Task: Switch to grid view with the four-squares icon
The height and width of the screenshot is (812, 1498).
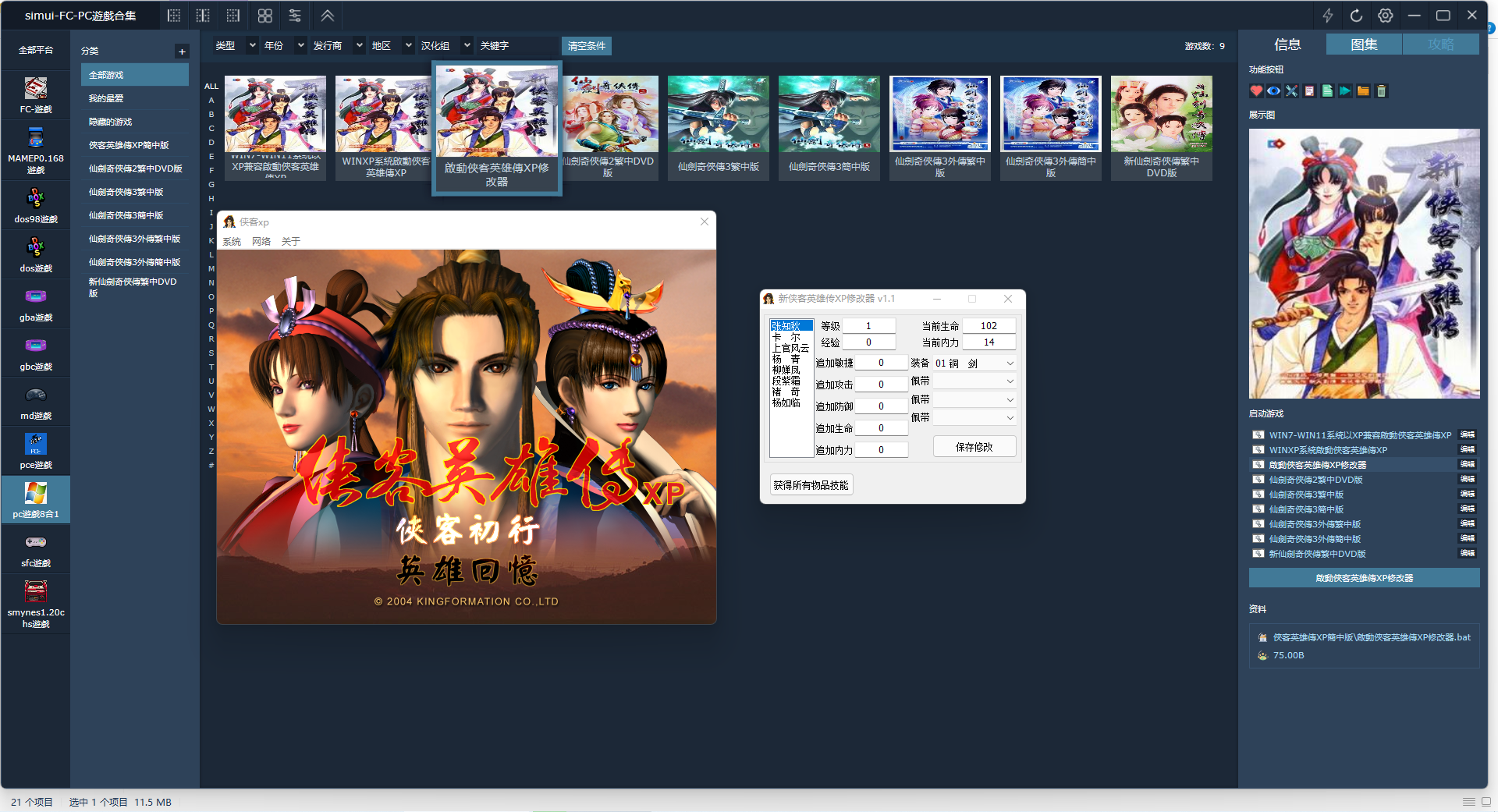Action: click(x=264, y=16)
